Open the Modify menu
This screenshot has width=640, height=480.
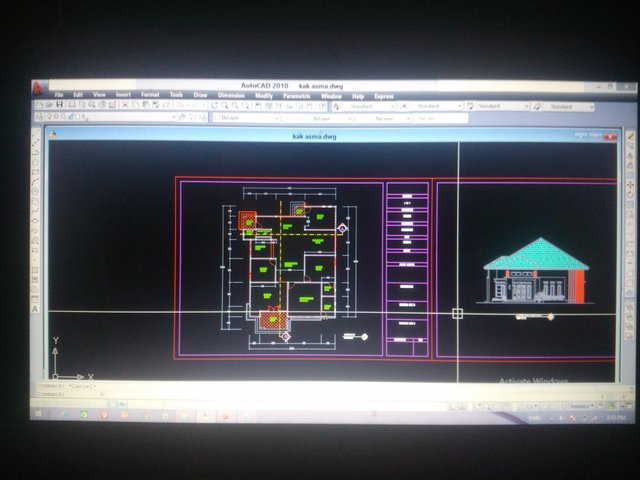(264, 96)
